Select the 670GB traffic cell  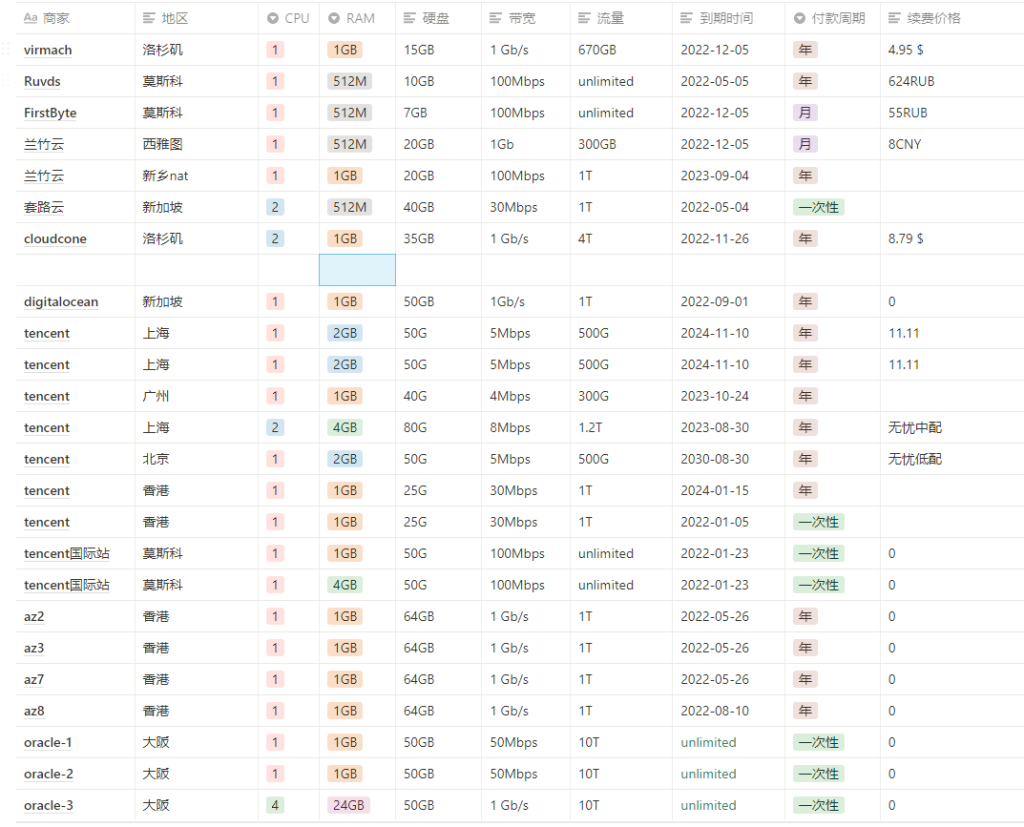[621, 50]
